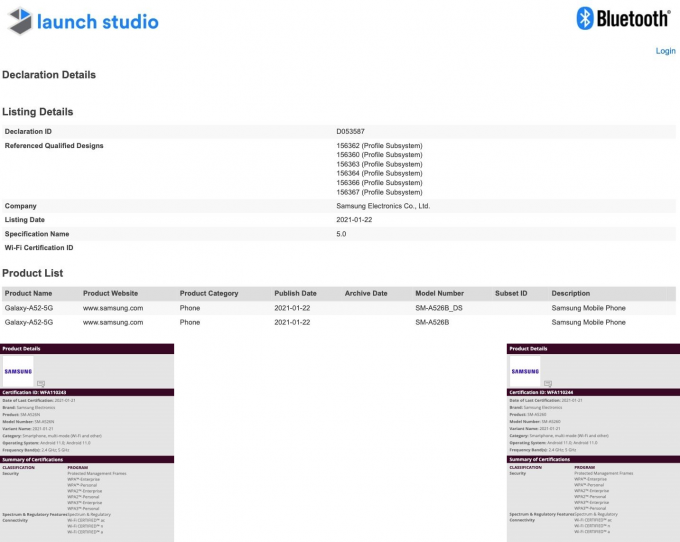680x542 pixels.
Task: Click the Bluetooth logo
Action: coord(623,19)
